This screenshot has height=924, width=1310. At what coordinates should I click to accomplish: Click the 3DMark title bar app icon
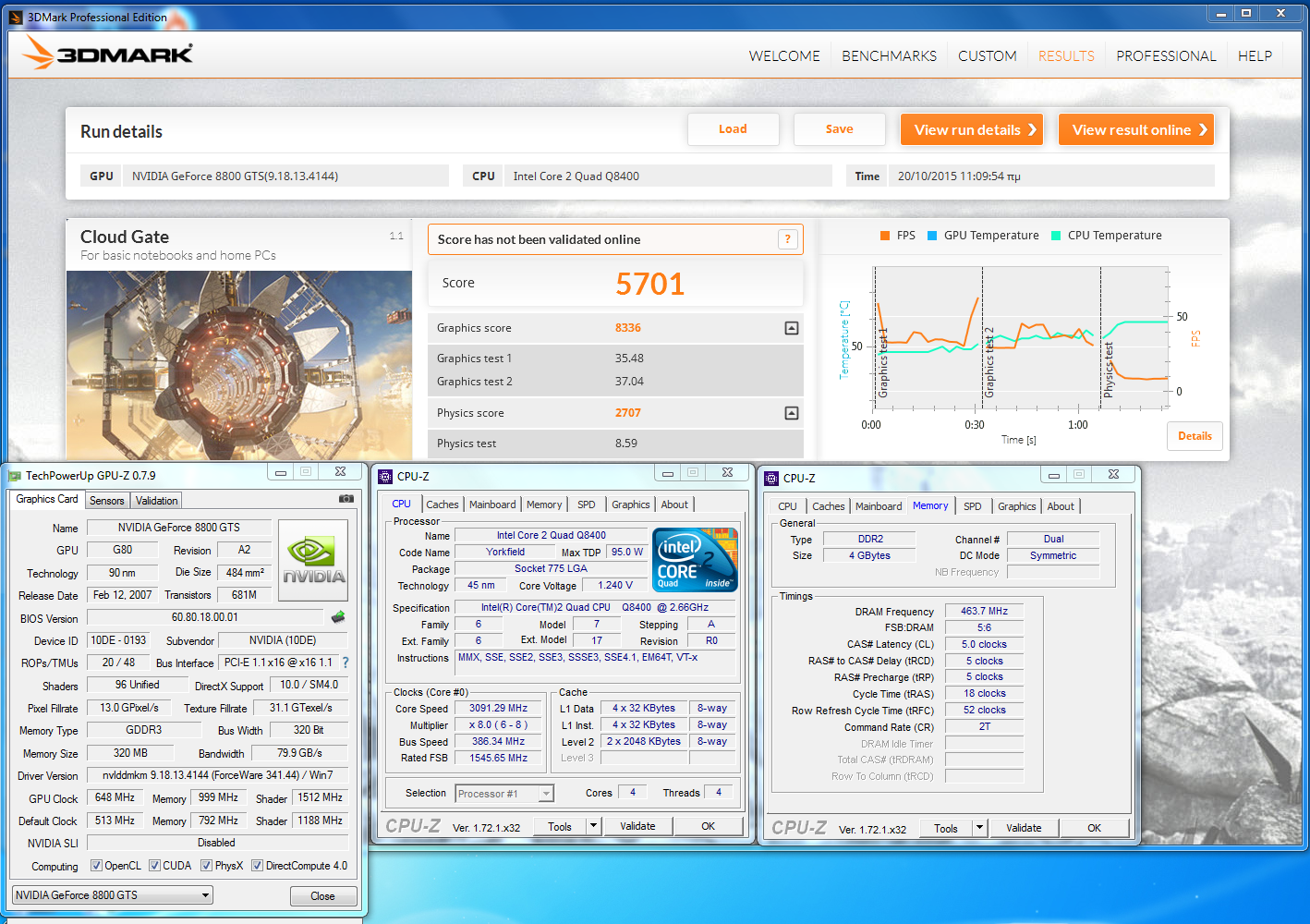pyautogui.click(x=16, y=17)
